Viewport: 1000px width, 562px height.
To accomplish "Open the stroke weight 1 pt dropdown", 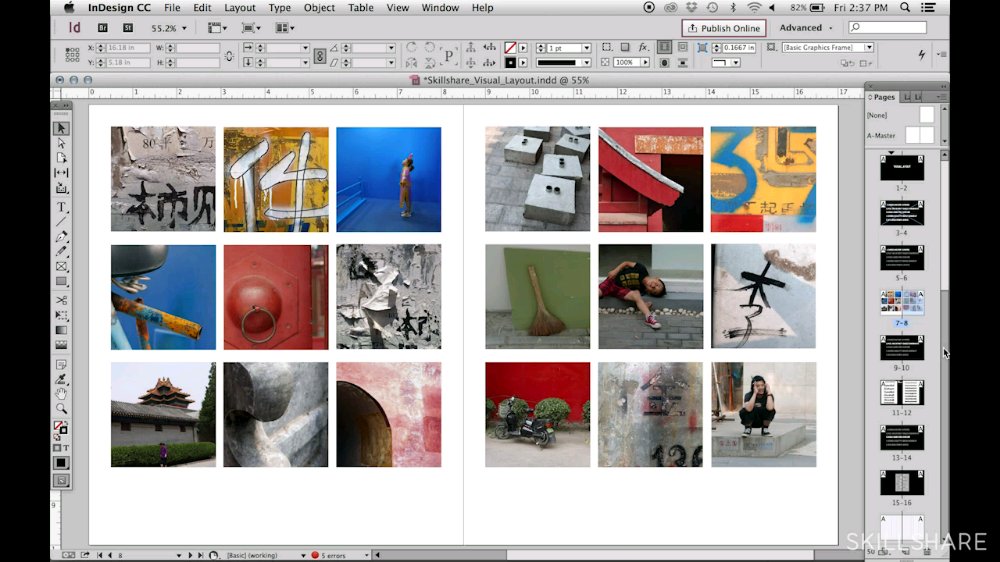I will coord(586,48).
